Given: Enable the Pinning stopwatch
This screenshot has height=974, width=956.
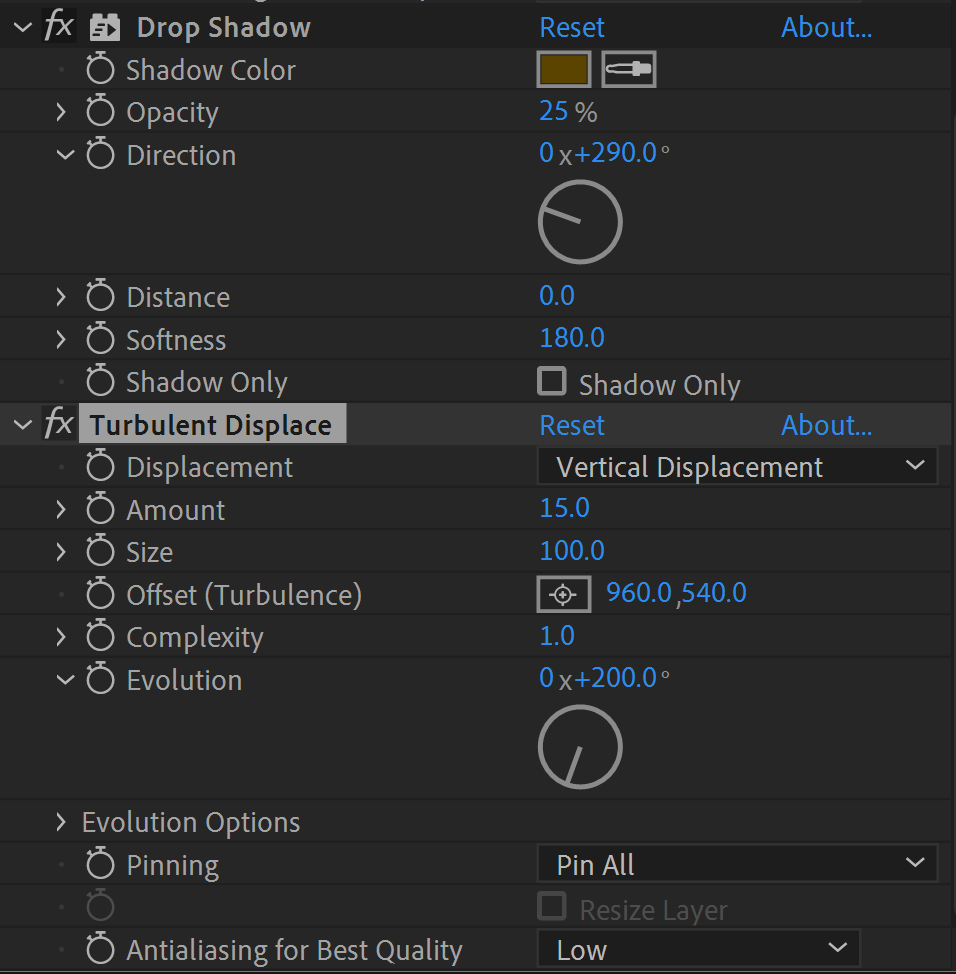Looking at the screenshot, I should 100,864.
